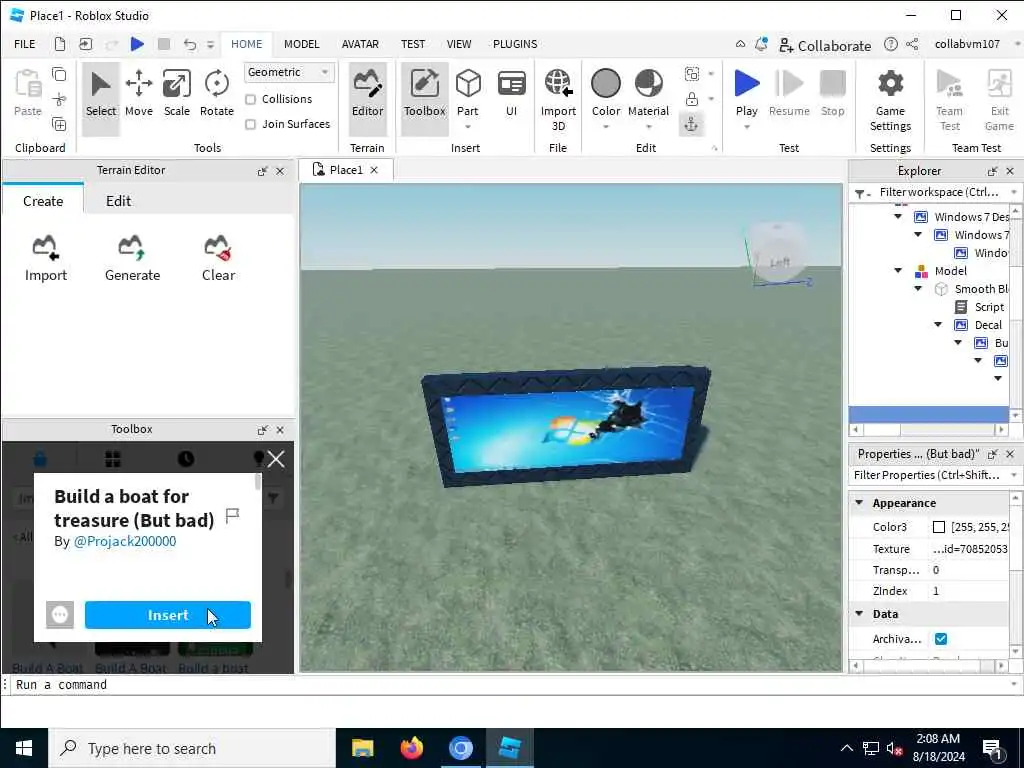Collapse the Model tree node

(x=898, y=270)
